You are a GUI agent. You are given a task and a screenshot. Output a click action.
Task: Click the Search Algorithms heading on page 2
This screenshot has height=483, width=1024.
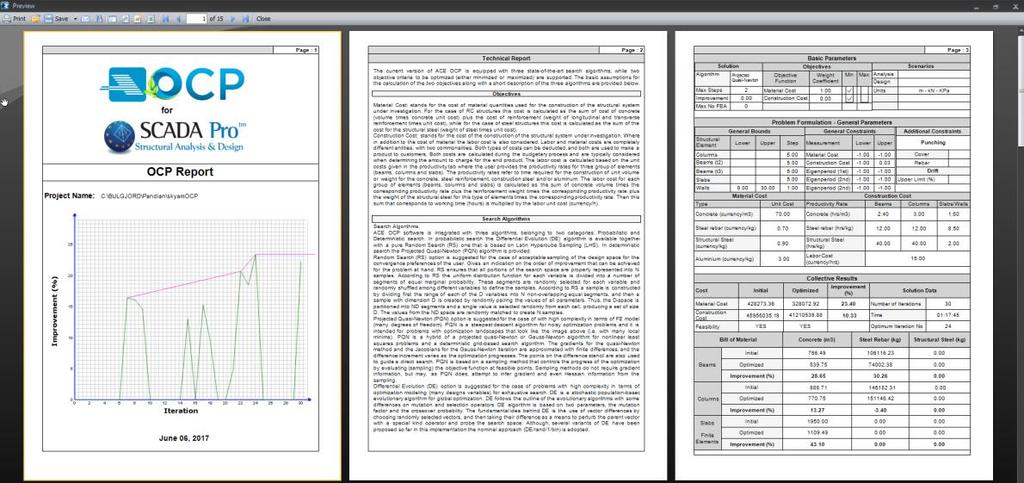[506, 219]
